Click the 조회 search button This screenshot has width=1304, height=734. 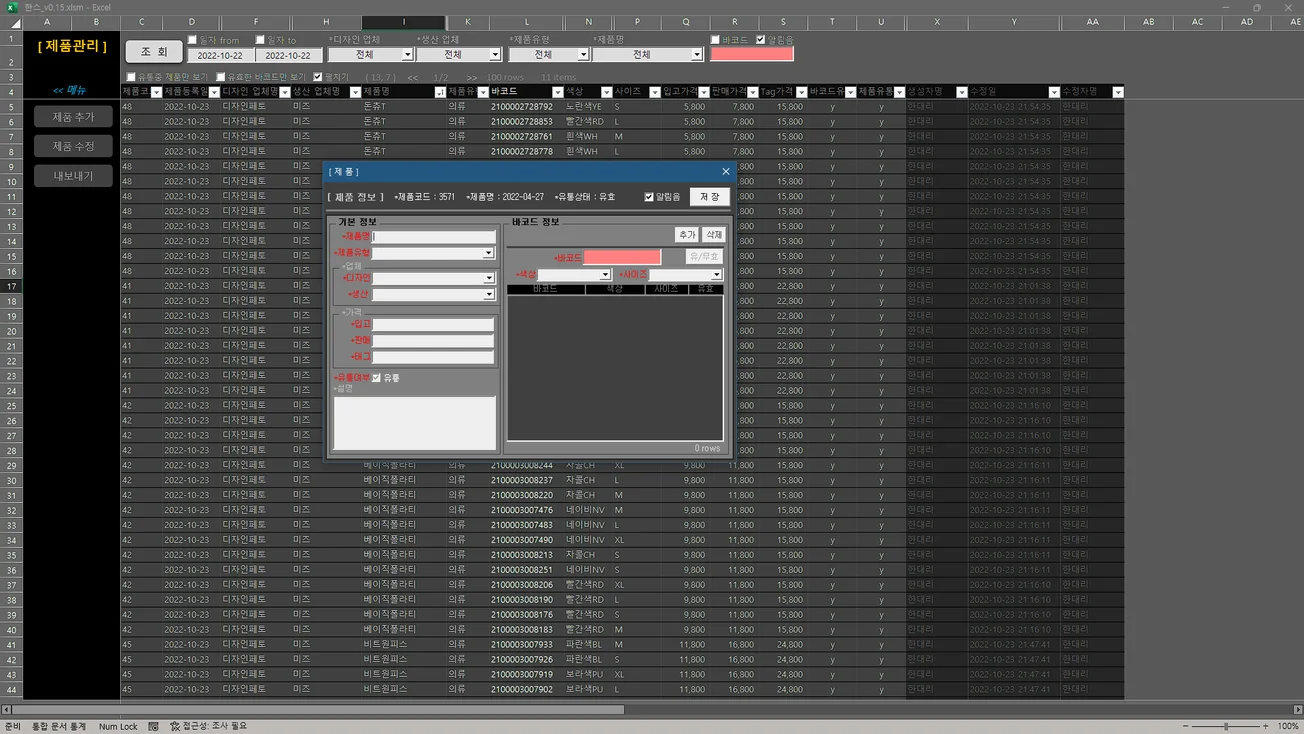pos(154,52)
